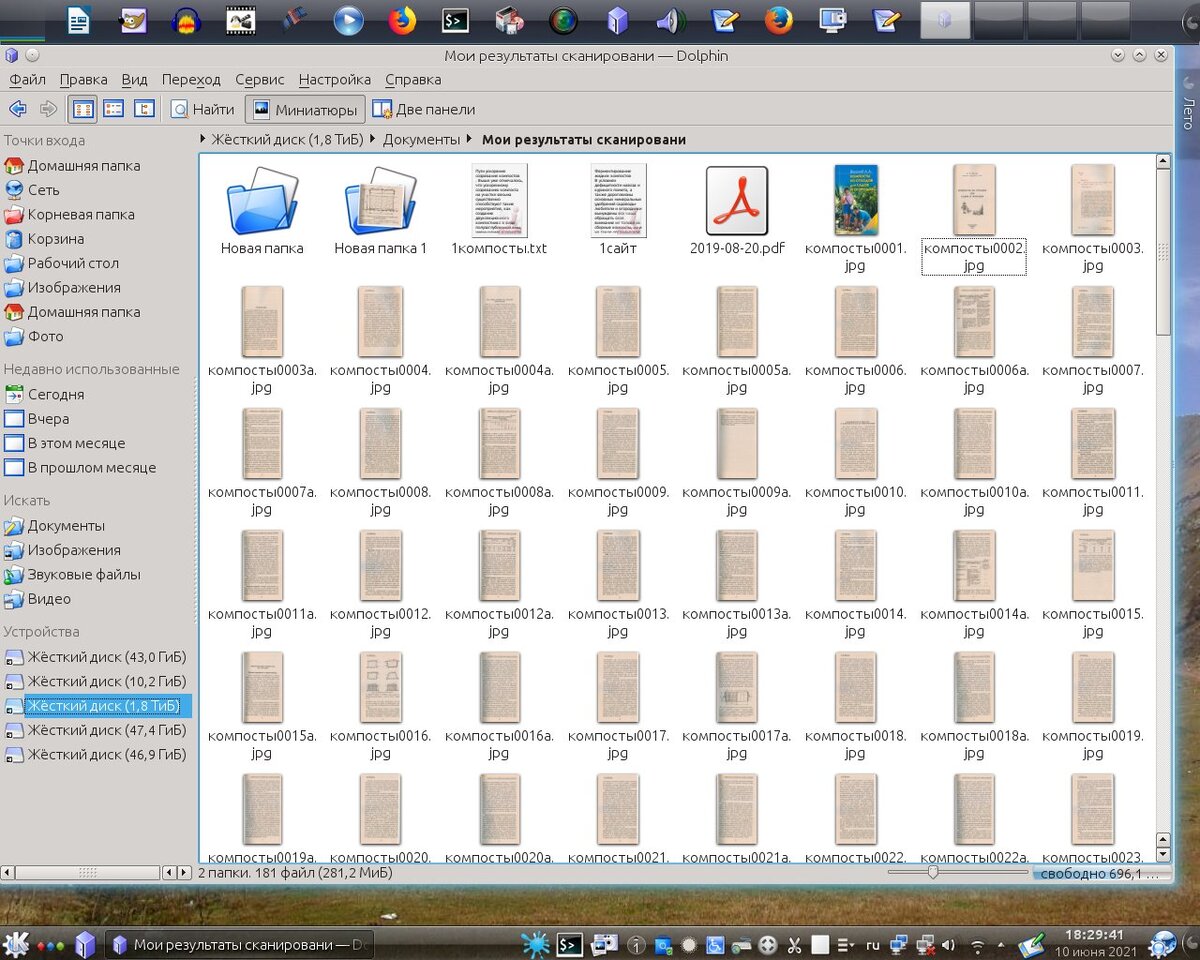Select Жёсткий диск (10,2 ГиБ) device
This screenshot has height=960, width=1200.
(98, 682)
